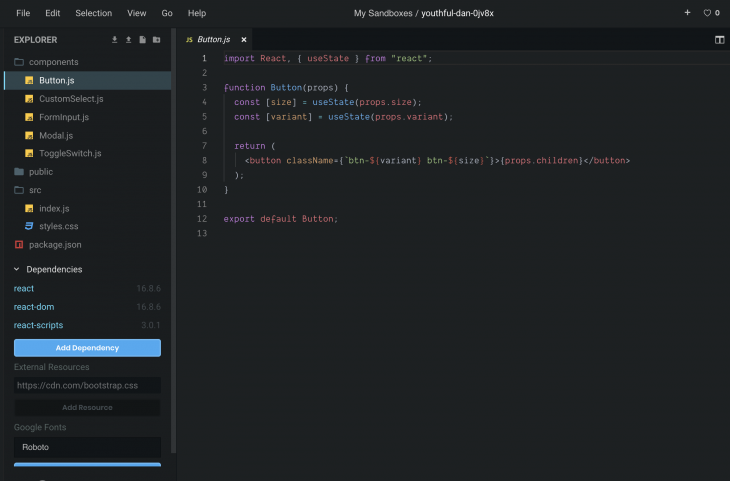Open the react dependency link
The height and width of the screenshot is (481, 730).
pyautogui.click(x=24, y=289)
